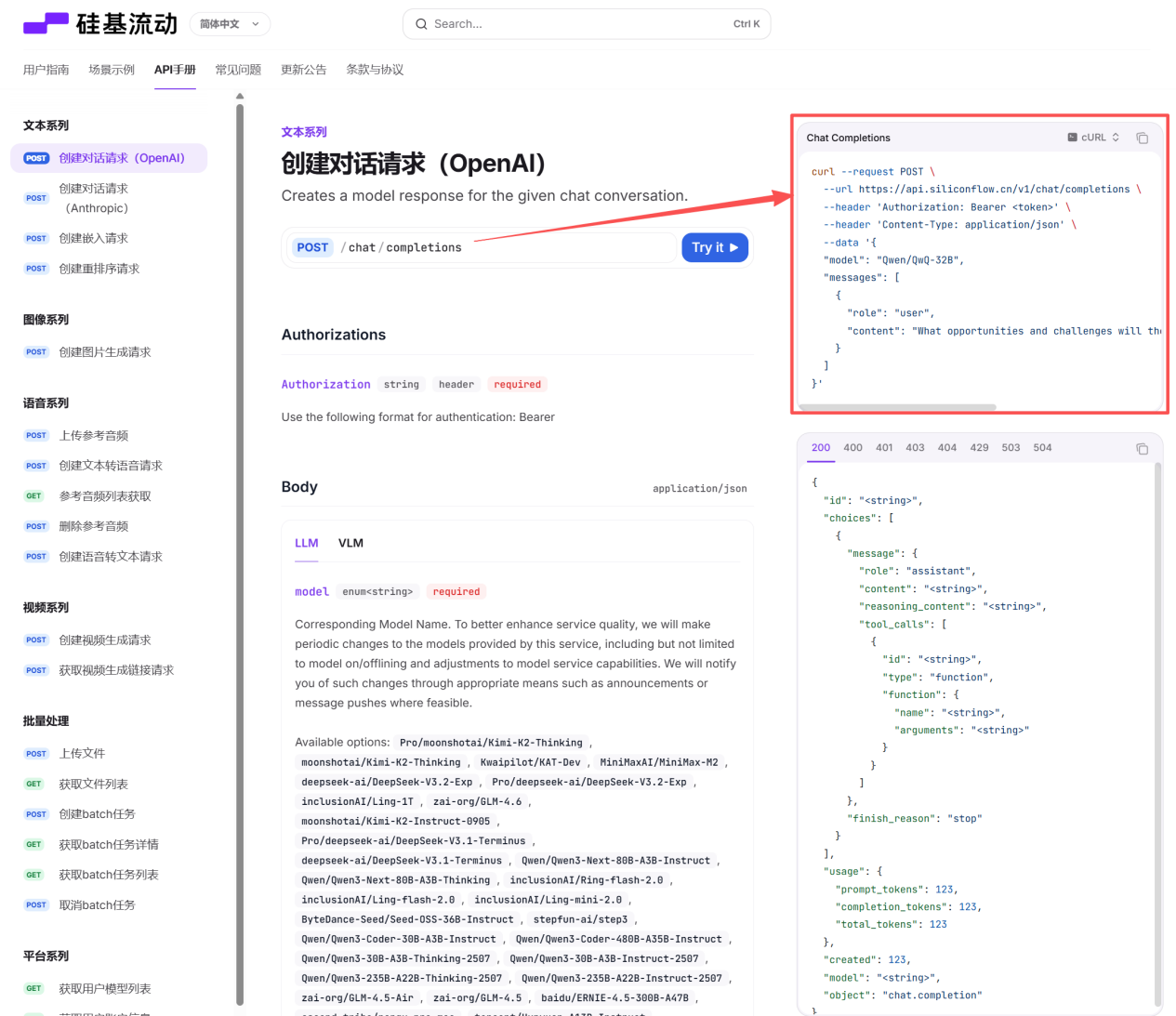Select the 429 response tab
The width and height of the screenshot is (1176, 1016).
coord(980,448)
